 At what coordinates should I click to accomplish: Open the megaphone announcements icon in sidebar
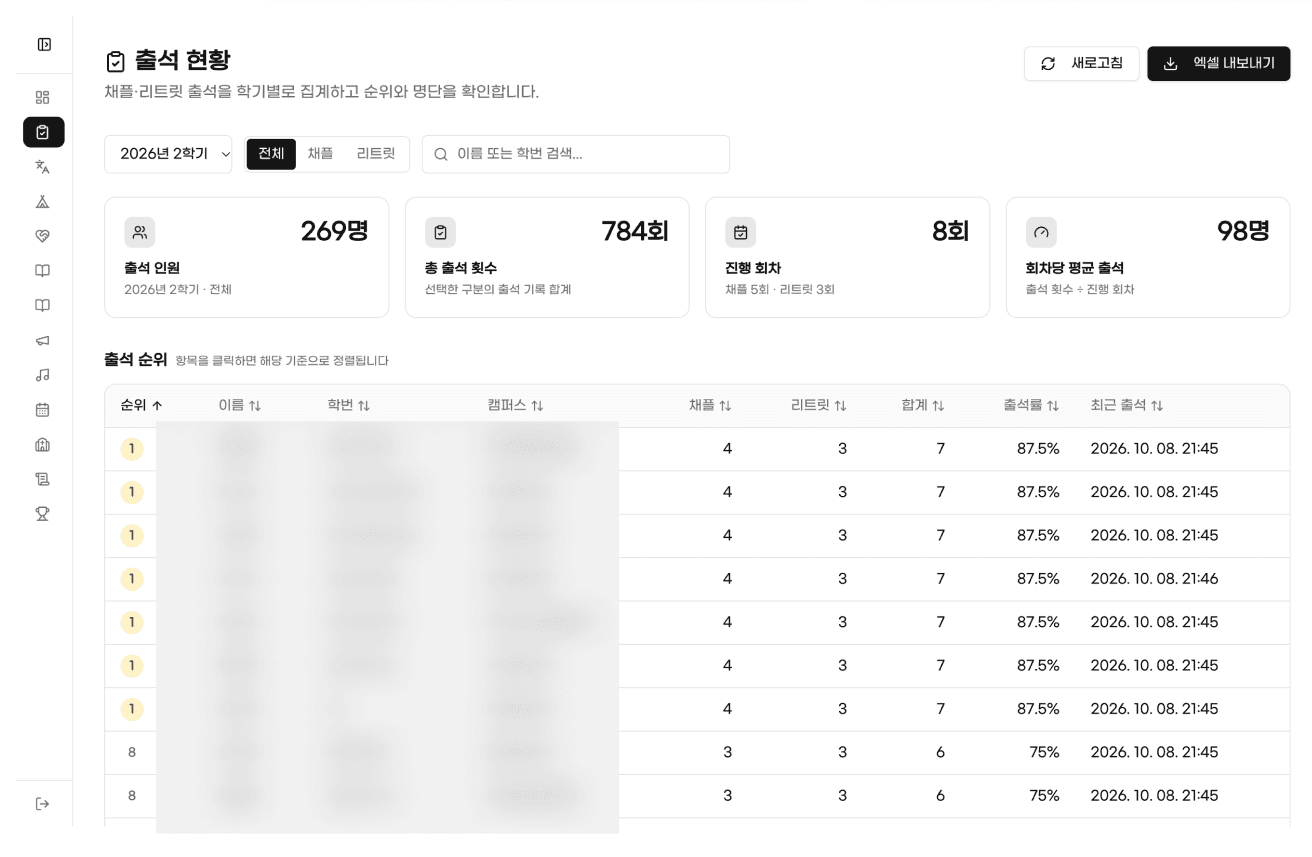[43, 340]
